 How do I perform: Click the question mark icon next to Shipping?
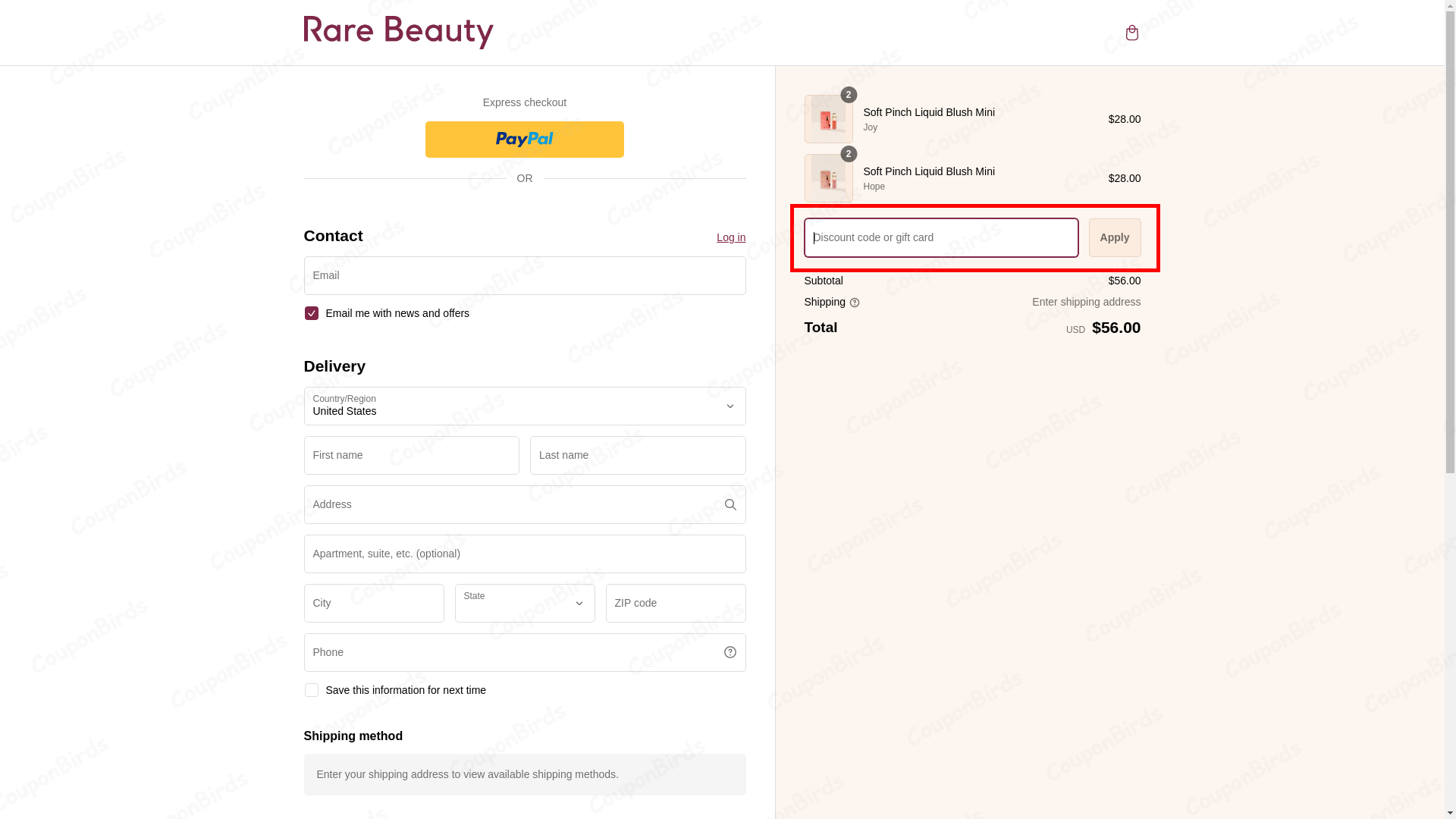tap(855, 303)
